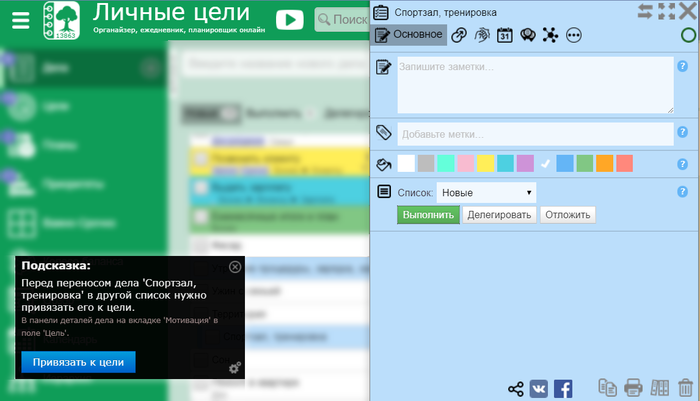700x401 pixels.
Task: Open help for the tags field
Action: point(682,132)
